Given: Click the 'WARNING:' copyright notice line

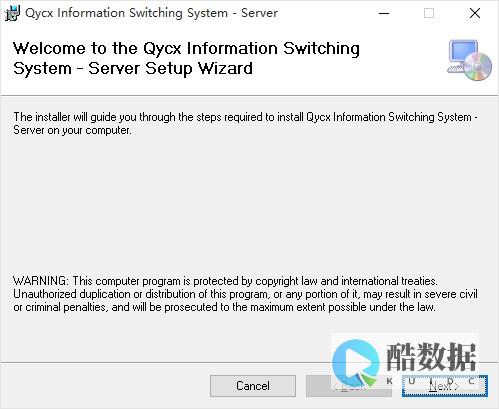Looking at the screenshot, I should (225, 281).
